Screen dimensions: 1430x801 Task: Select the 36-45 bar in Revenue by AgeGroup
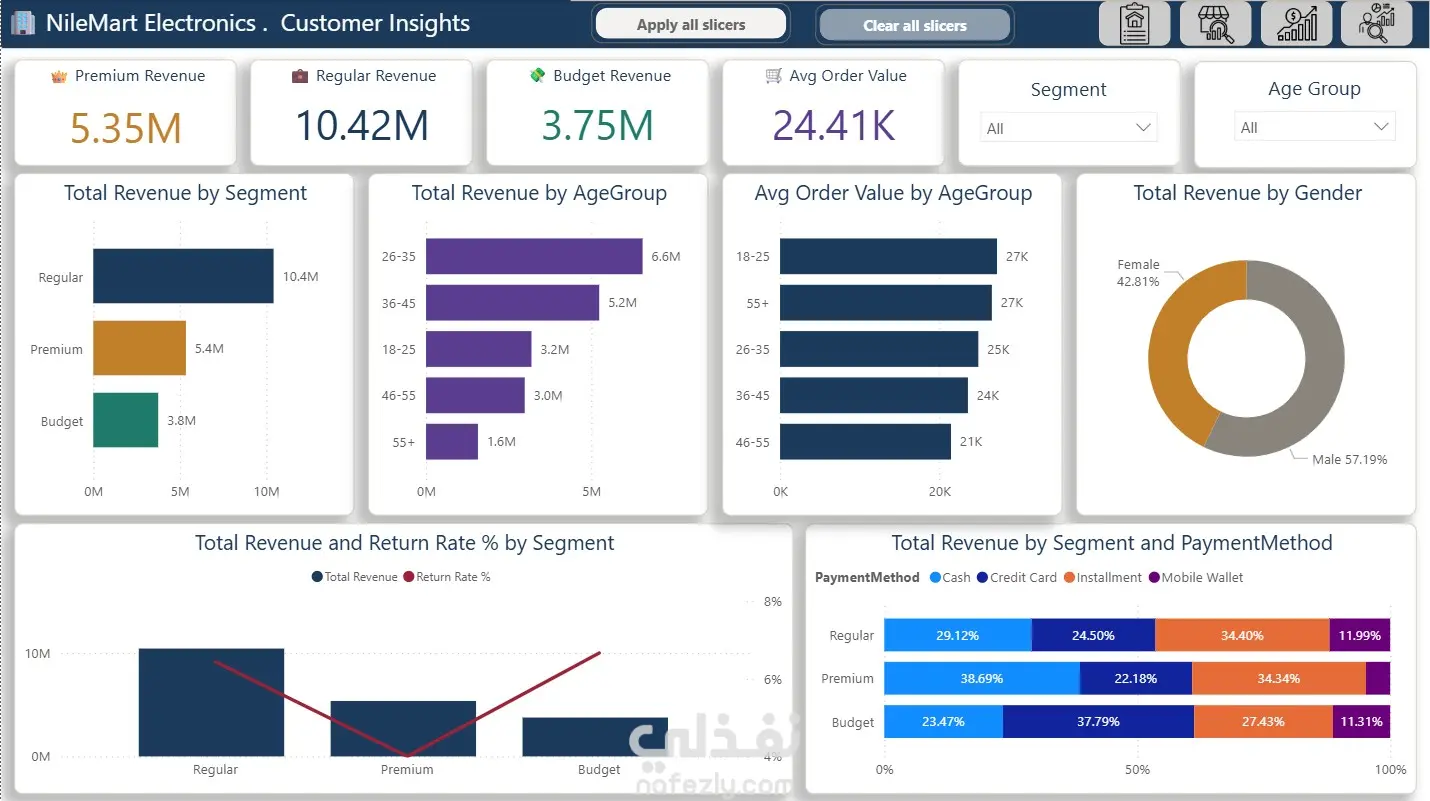[x=512, y=302]
